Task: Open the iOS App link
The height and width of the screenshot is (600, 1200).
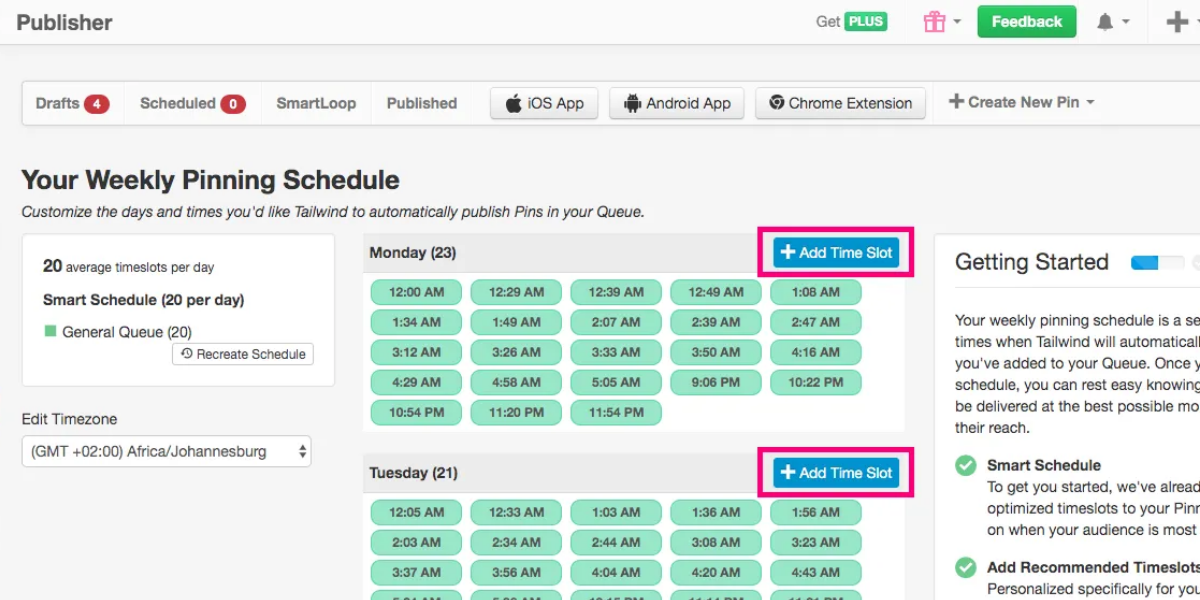Action: pos(544,103)
